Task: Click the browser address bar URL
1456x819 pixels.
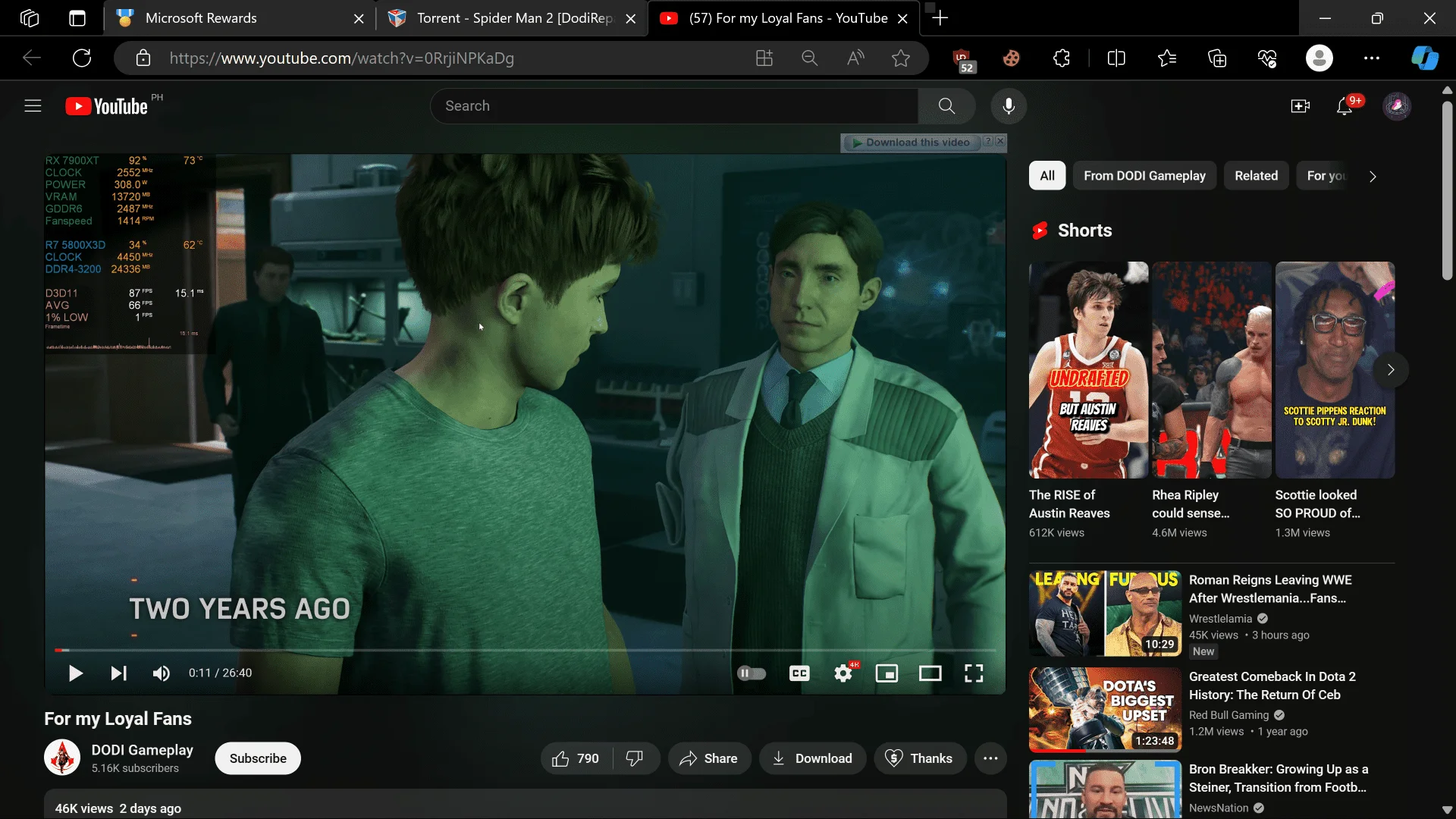Action: point(341,58)
